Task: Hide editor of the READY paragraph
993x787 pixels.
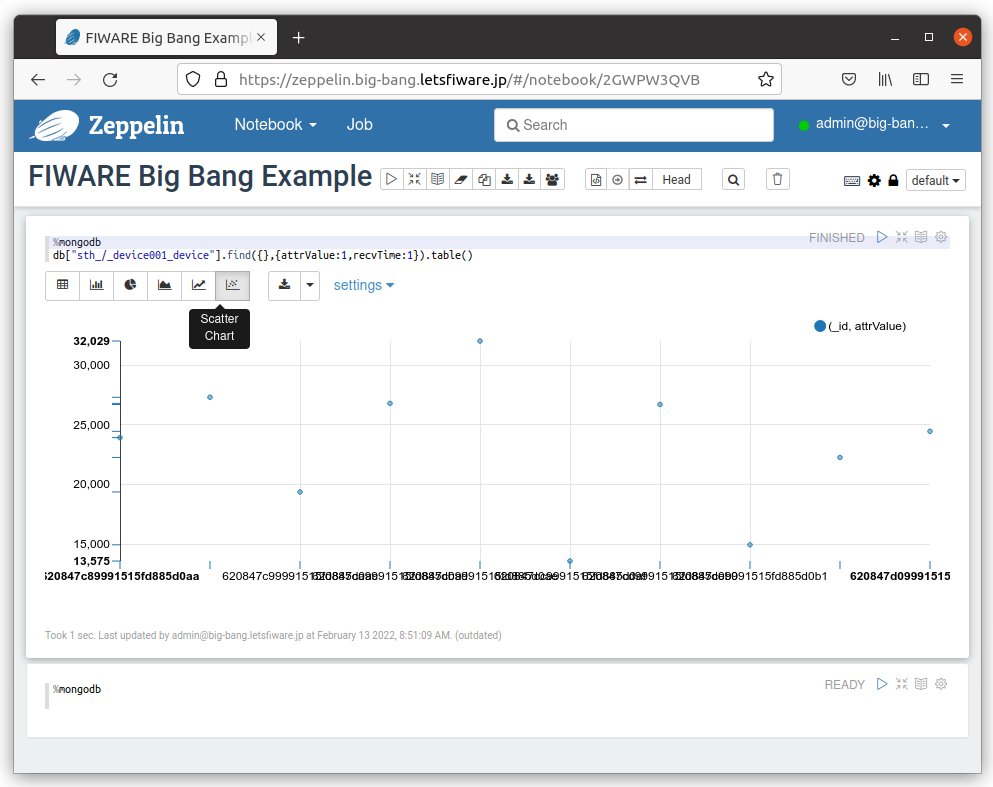Action: click(902, 684)
